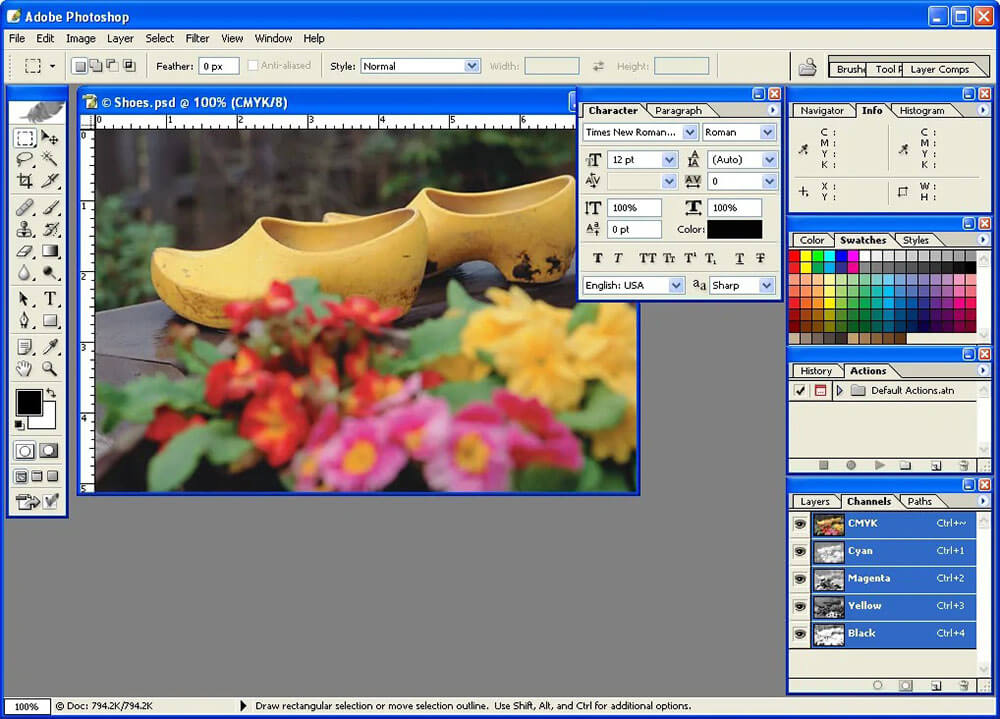Hide the Magenta channel

[800, 579]
